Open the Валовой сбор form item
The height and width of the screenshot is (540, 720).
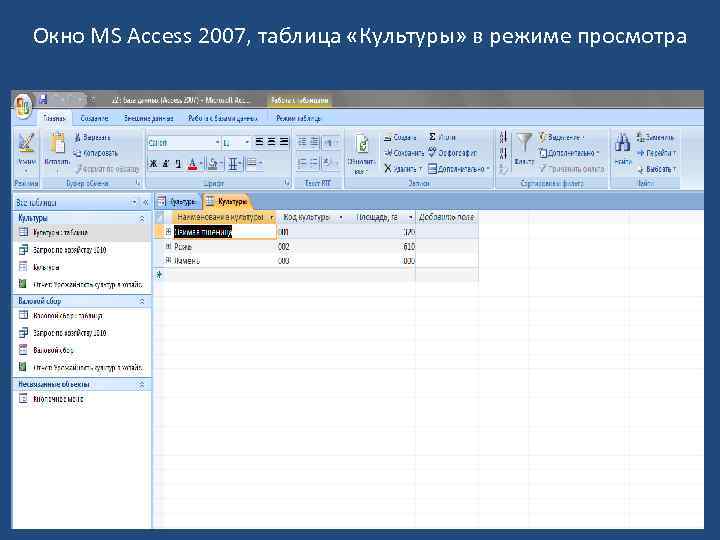tap(81, 350)
